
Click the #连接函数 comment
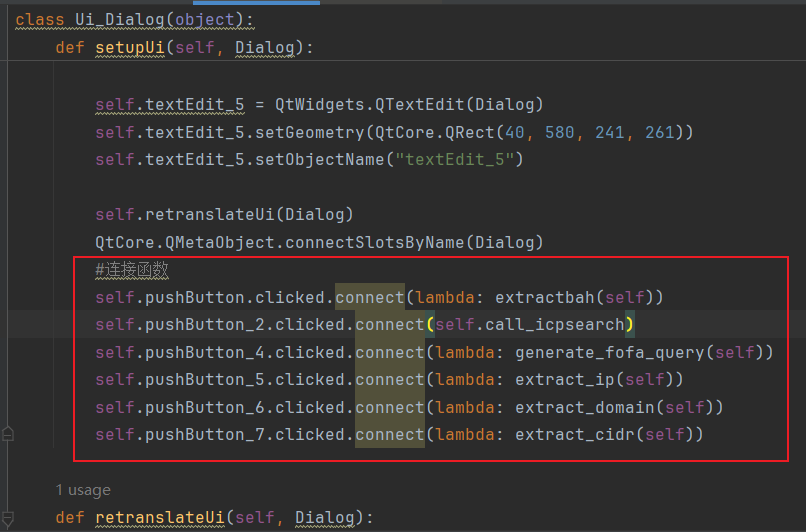pos(132,270)
